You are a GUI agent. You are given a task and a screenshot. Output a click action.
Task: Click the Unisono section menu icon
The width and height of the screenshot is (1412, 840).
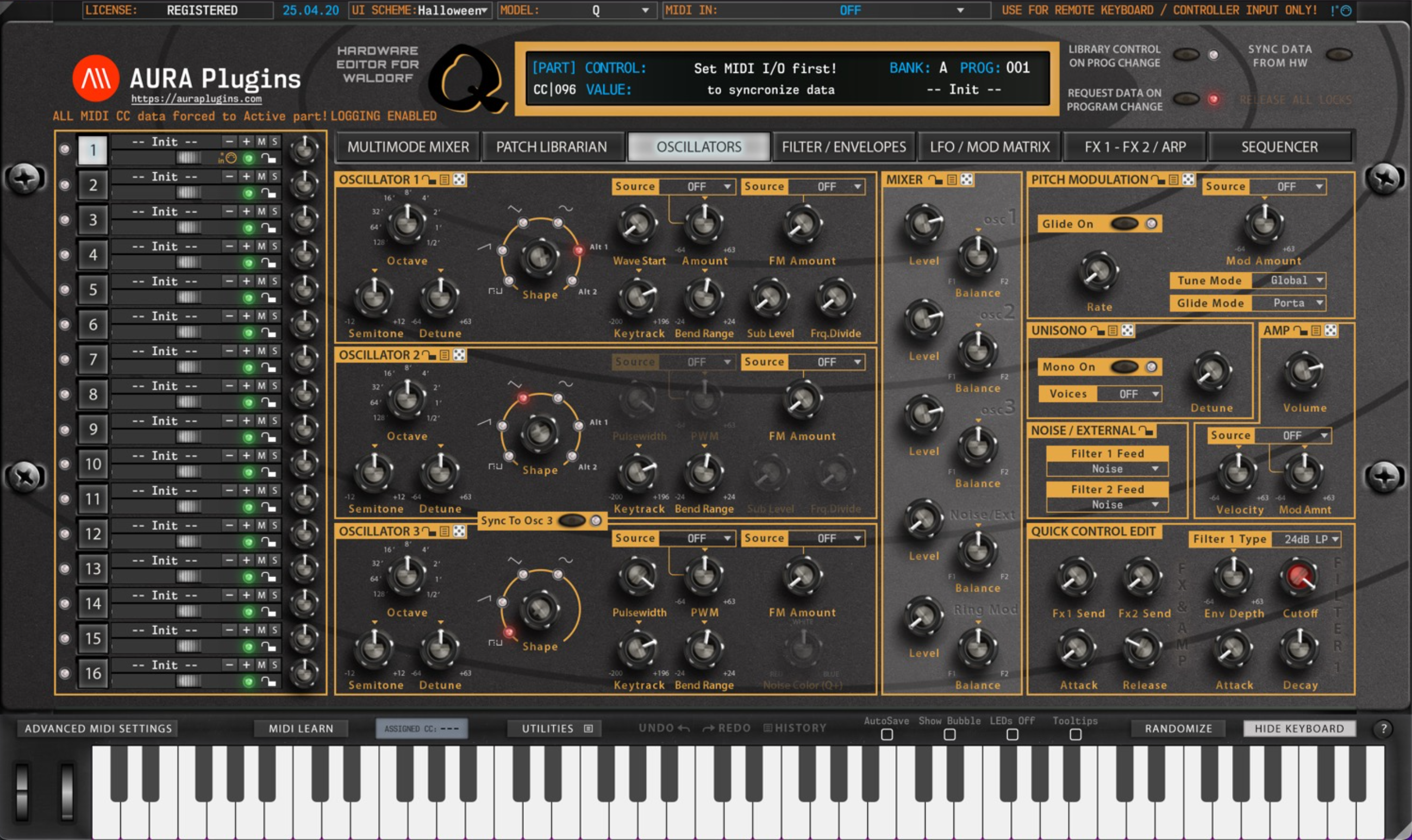(x=1113, y=330)
